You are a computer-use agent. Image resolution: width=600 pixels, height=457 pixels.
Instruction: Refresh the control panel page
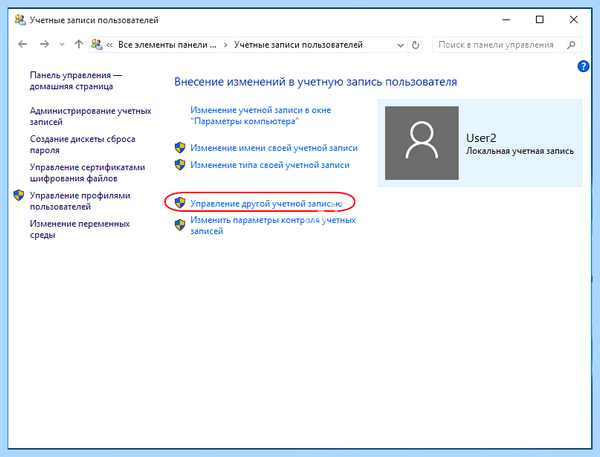coord(415,45)
